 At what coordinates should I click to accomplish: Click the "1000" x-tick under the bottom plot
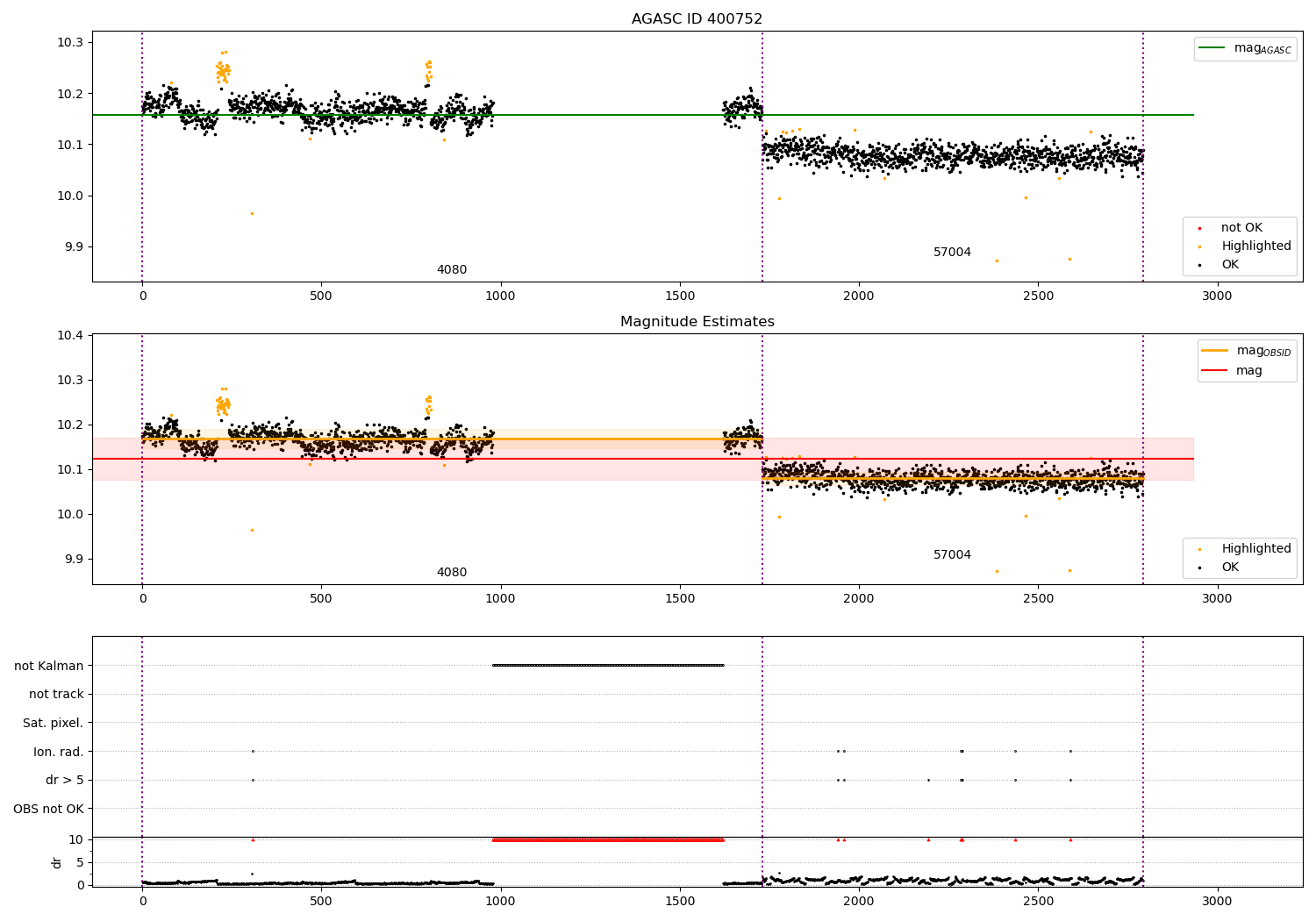(500, 902)
